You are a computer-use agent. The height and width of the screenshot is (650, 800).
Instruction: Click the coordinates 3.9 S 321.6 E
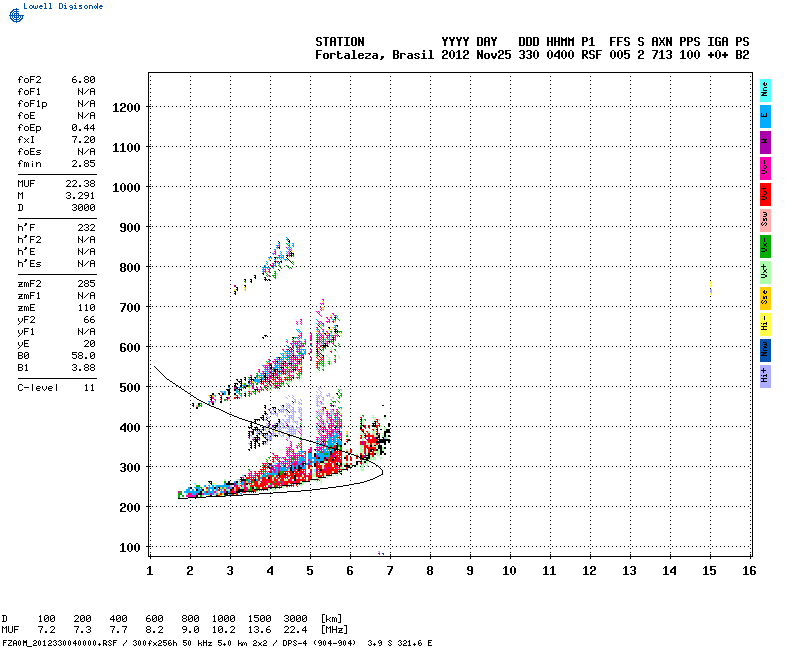399,643
